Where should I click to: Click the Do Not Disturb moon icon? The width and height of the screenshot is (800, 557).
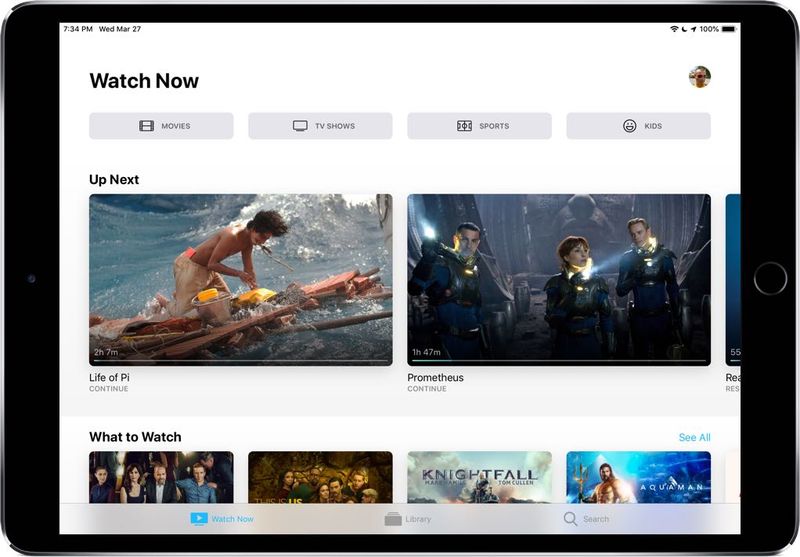click(x=684, y=29)
